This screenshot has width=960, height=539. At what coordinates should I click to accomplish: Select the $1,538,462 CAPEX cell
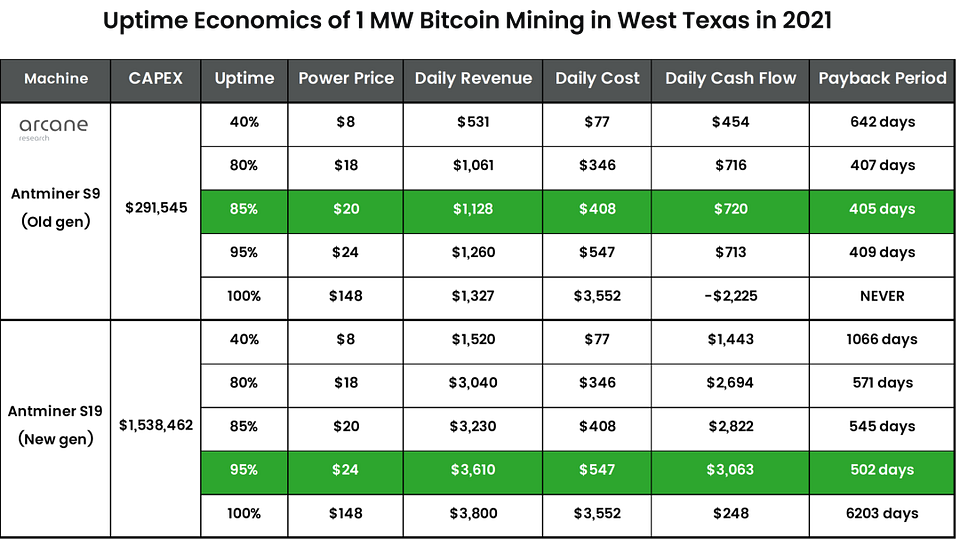(156, 425)
